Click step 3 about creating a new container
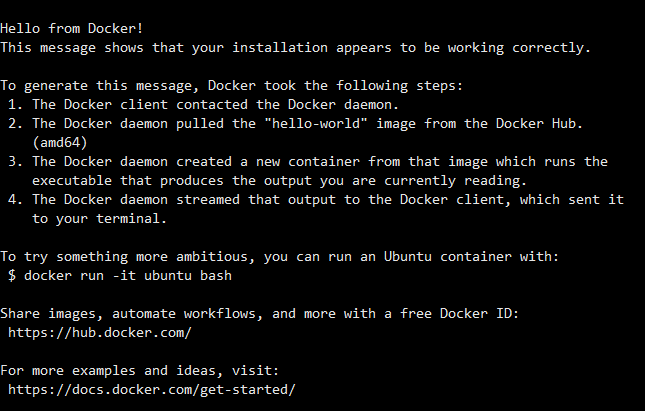The image size is (645, 411). tap(308, 162)
